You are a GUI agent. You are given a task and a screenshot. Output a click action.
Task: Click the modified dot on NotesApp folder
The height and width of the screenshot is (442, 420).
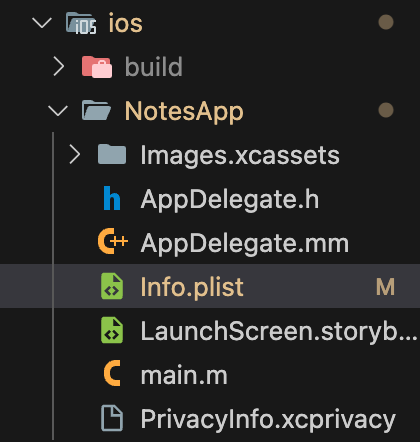coord(386,110)
